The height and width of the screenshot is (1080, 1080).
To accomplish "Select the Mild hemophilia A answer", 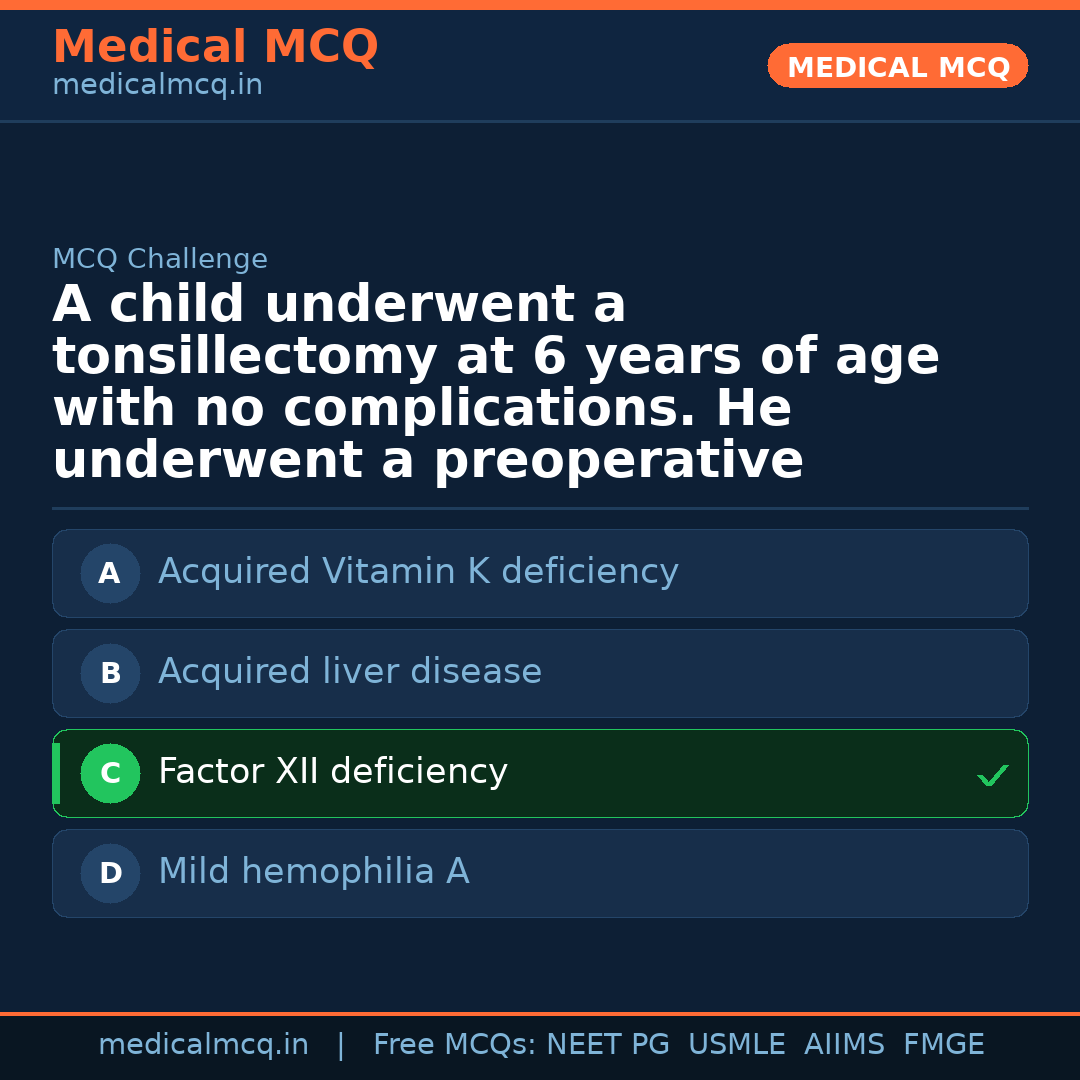I will pos(313,872).
